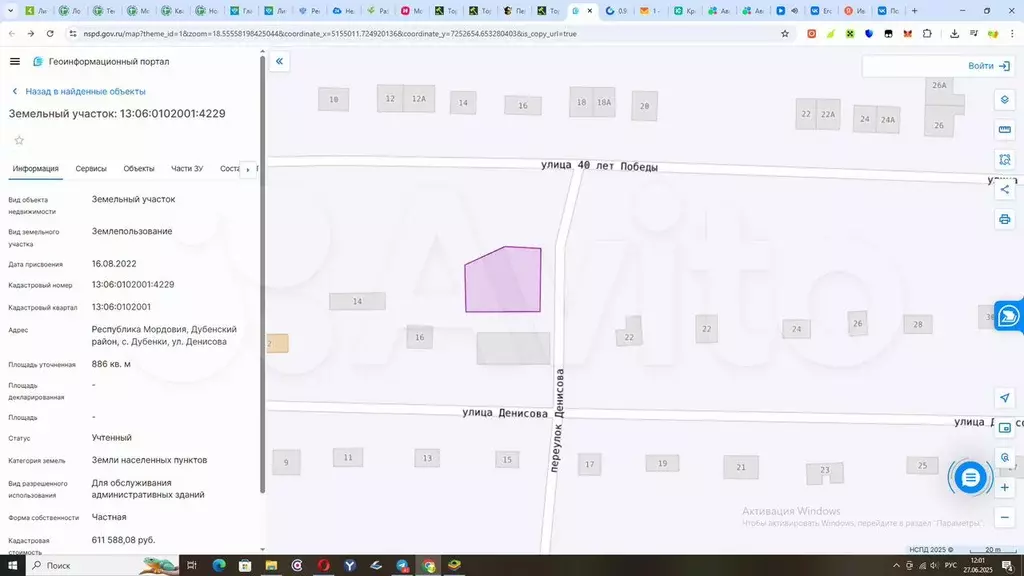Select the highlighted pink land parcel
The image size is (1024, 576).
click(x=504, y=281)
